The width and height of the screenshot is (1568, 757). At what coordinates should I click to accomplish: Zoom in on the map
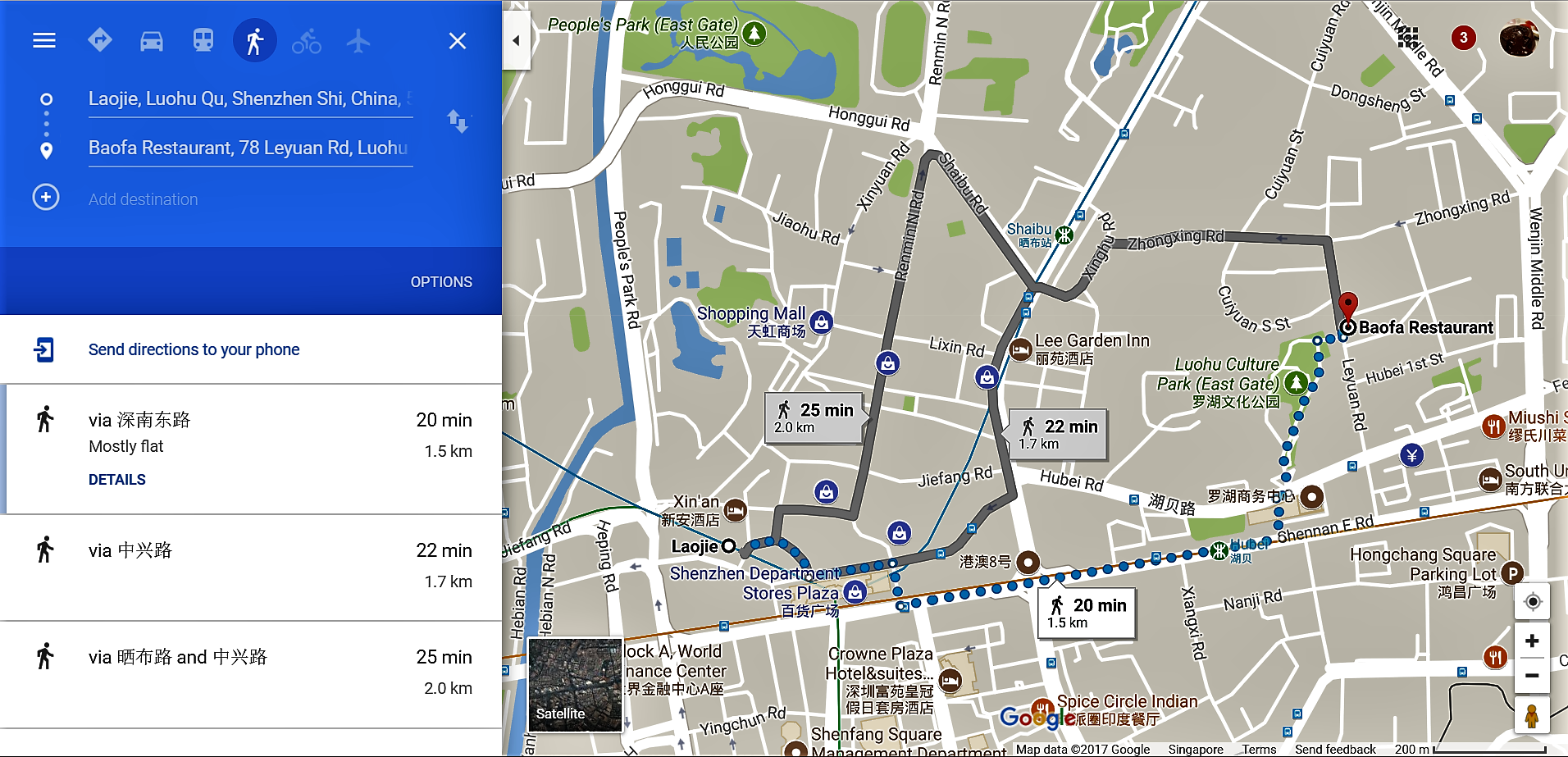pyautogui.click(x=1531, y=641)
